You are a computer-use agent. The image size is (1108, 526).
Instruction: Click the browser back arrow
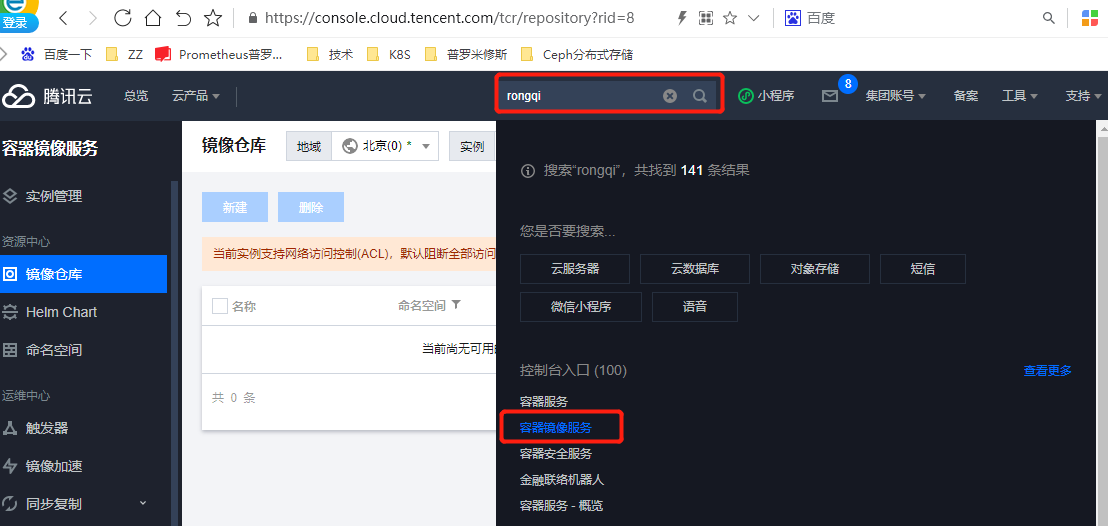pos(64,18)
